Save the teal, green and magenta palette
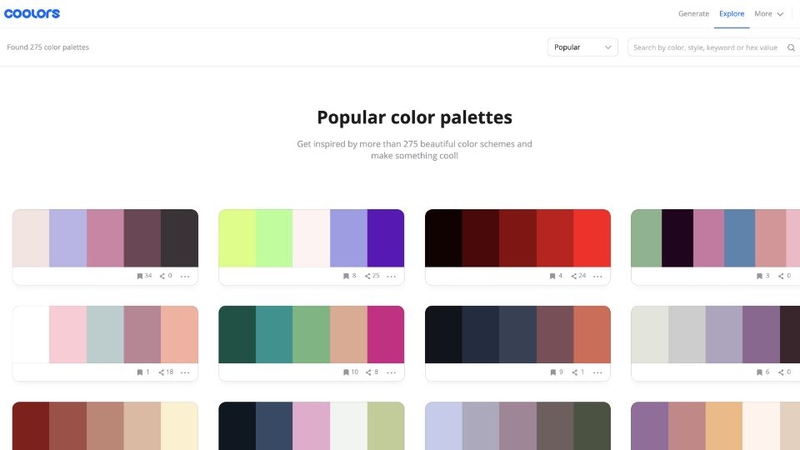800x450 pixels. pos(345,372)
